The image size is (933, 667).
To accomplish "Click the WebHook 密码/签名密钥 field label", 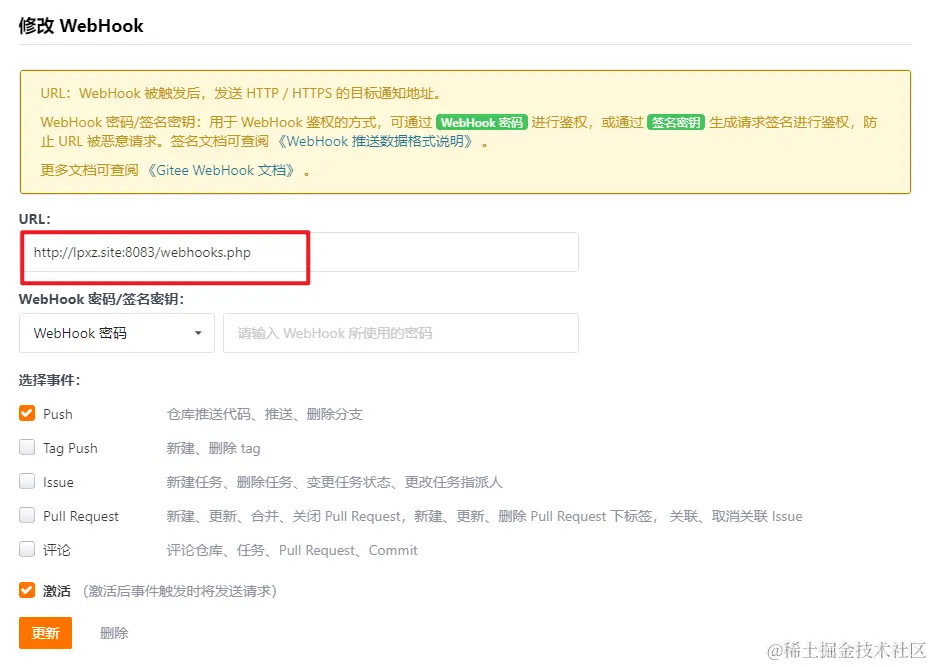I will [101, 299].
